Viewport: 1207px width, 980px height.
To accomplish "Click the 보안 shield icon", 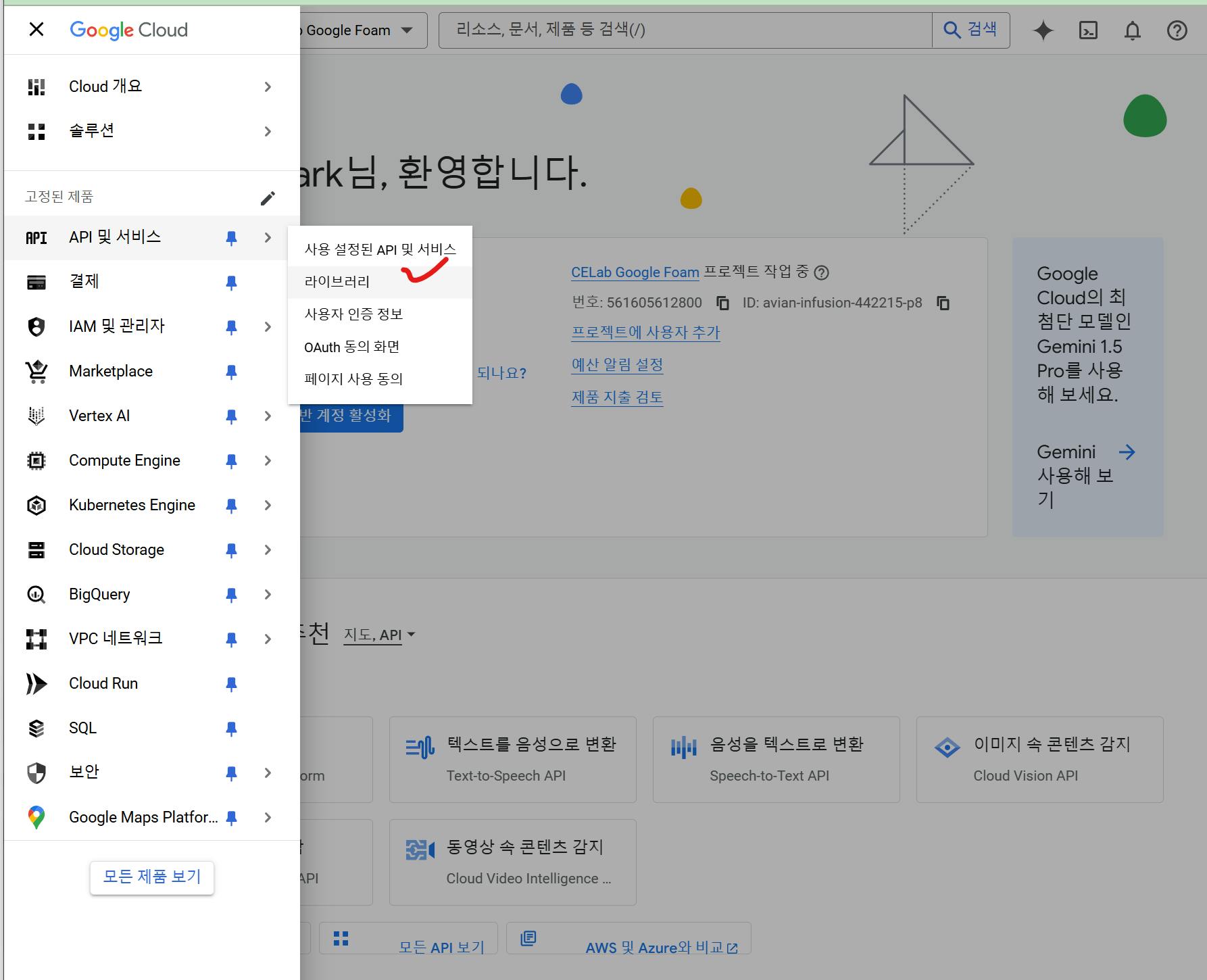I will click(x=36, y=773).
